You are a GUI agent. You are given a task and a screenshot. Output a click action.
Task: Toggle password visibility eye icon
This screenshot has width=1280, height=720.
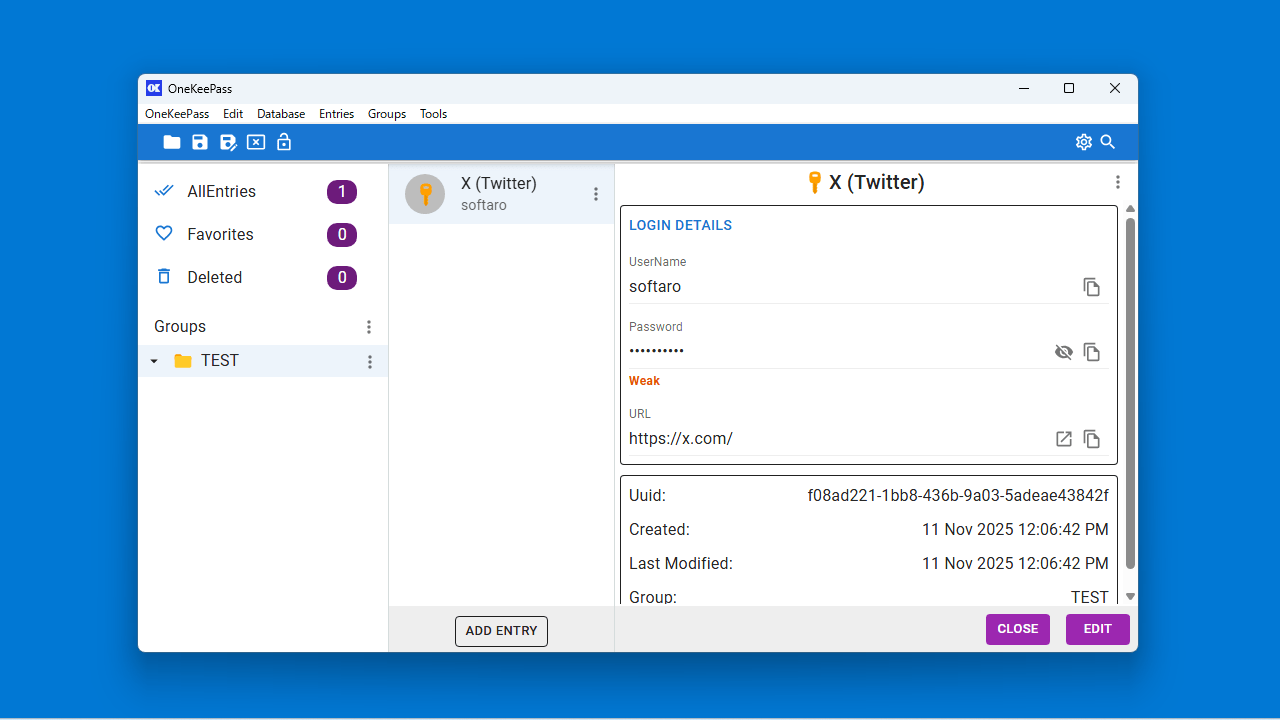[x=1064, y=352]
